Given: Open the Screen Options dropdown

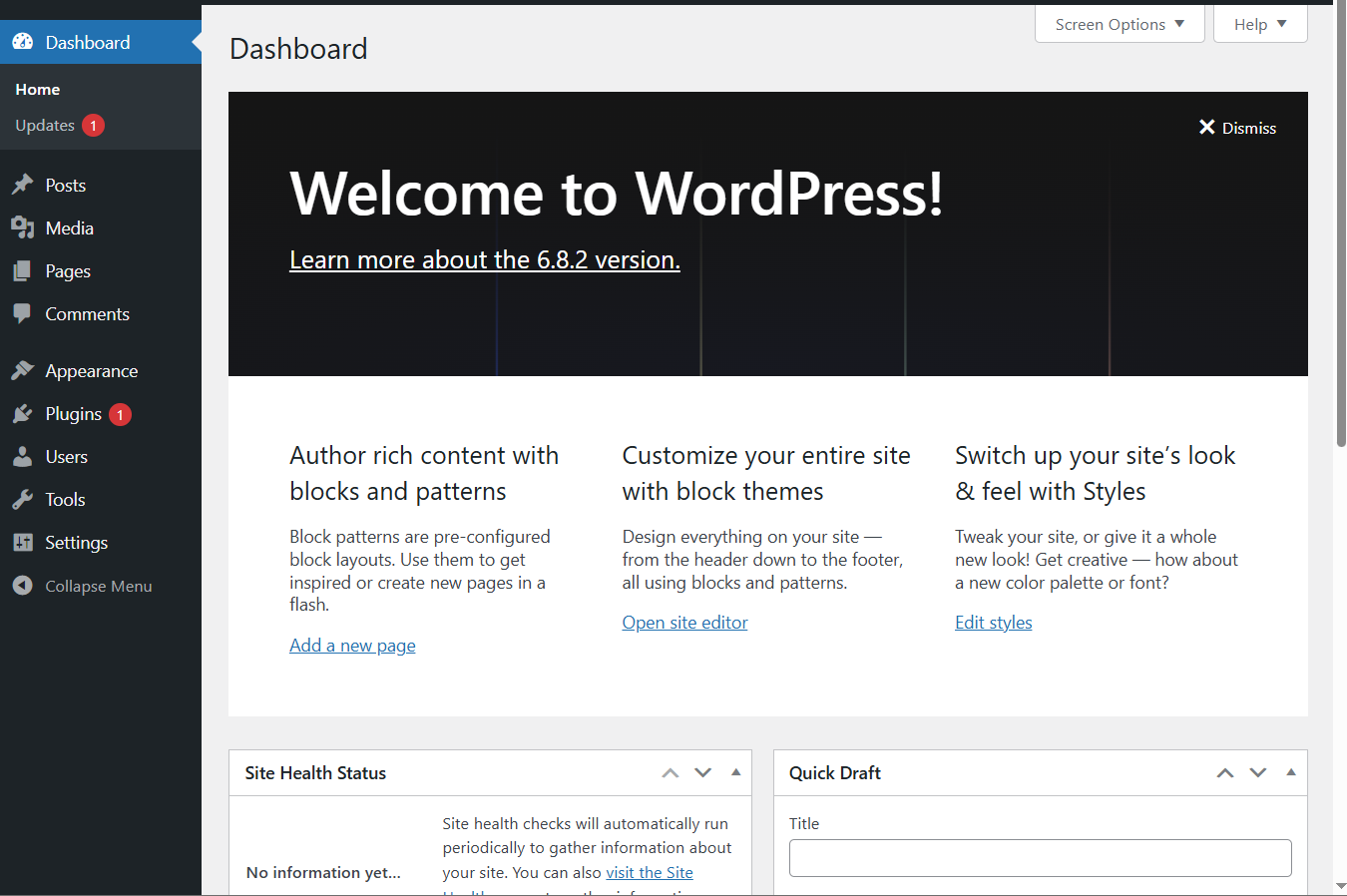Looking at the screenshot, I should pyautogui.click(x=1120, y=24).
